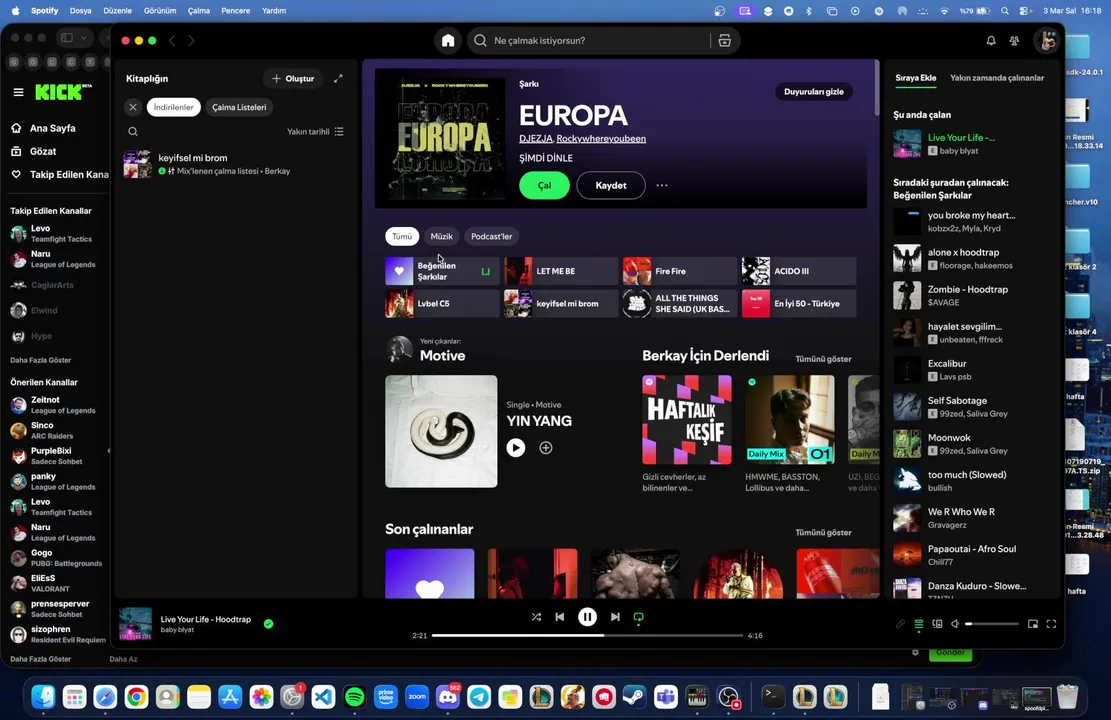Pause the current song
Viewport: 1111px width, 720px height.
point(587,617)
